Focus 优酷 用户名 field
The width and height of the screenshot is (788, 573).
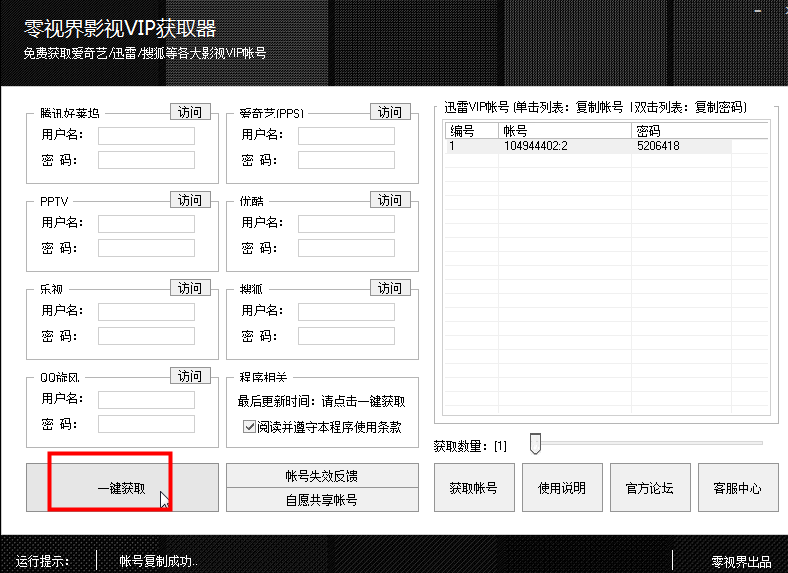[x=346, y=224]
